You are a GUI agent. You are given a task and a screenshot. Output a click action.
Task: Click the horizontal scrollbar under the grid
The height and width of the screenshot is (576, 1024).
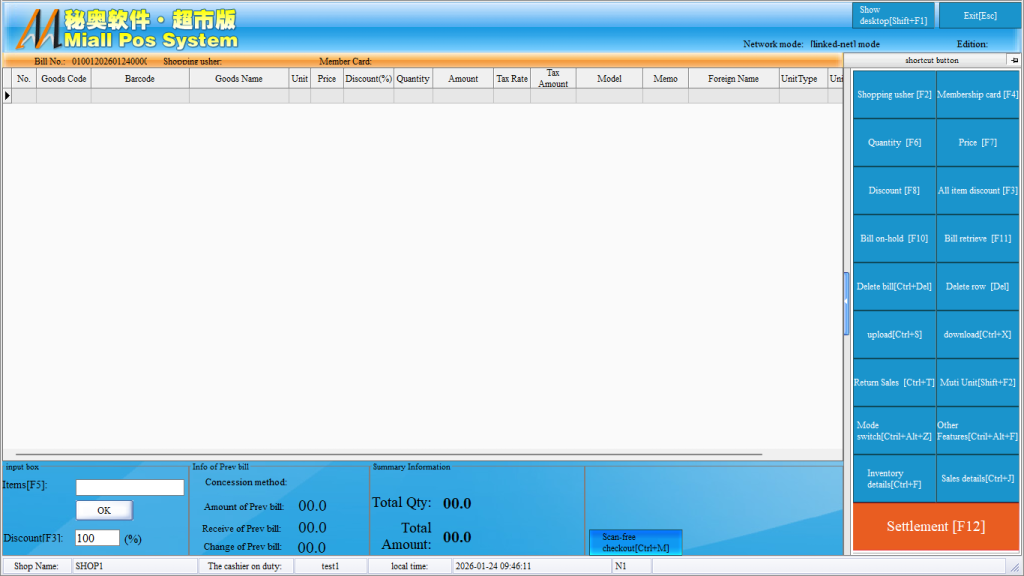390,454
